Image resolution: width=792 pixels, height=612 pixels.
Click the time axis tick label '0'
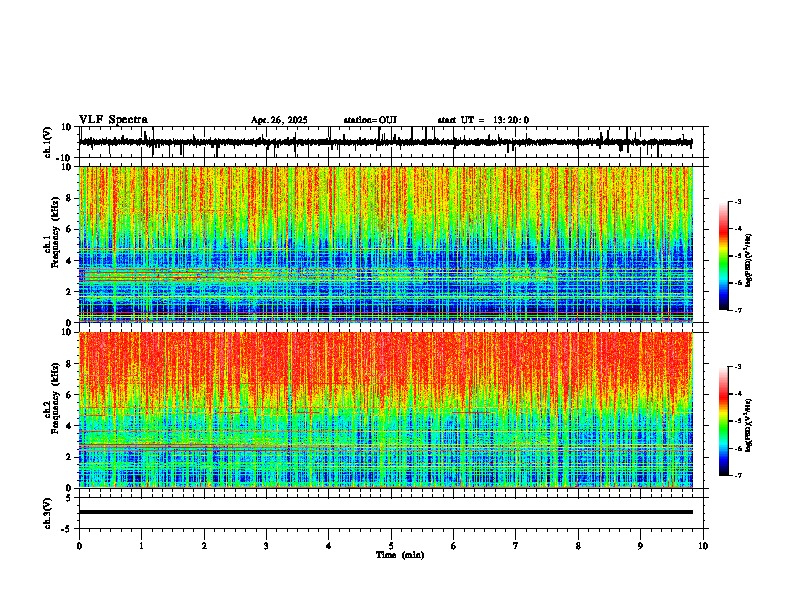click(79, 546)
